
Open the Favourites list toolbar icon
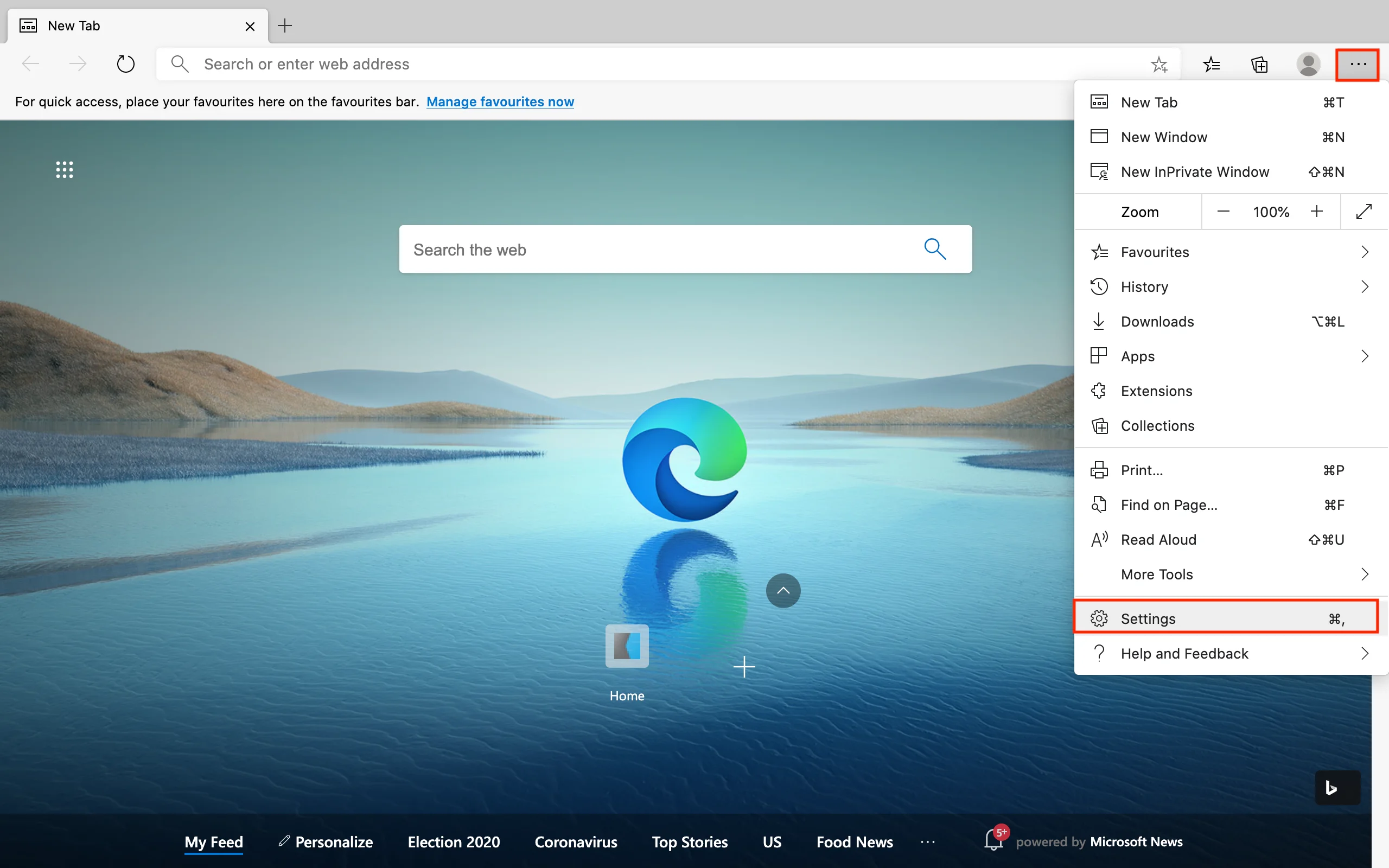coord(1211,65)
